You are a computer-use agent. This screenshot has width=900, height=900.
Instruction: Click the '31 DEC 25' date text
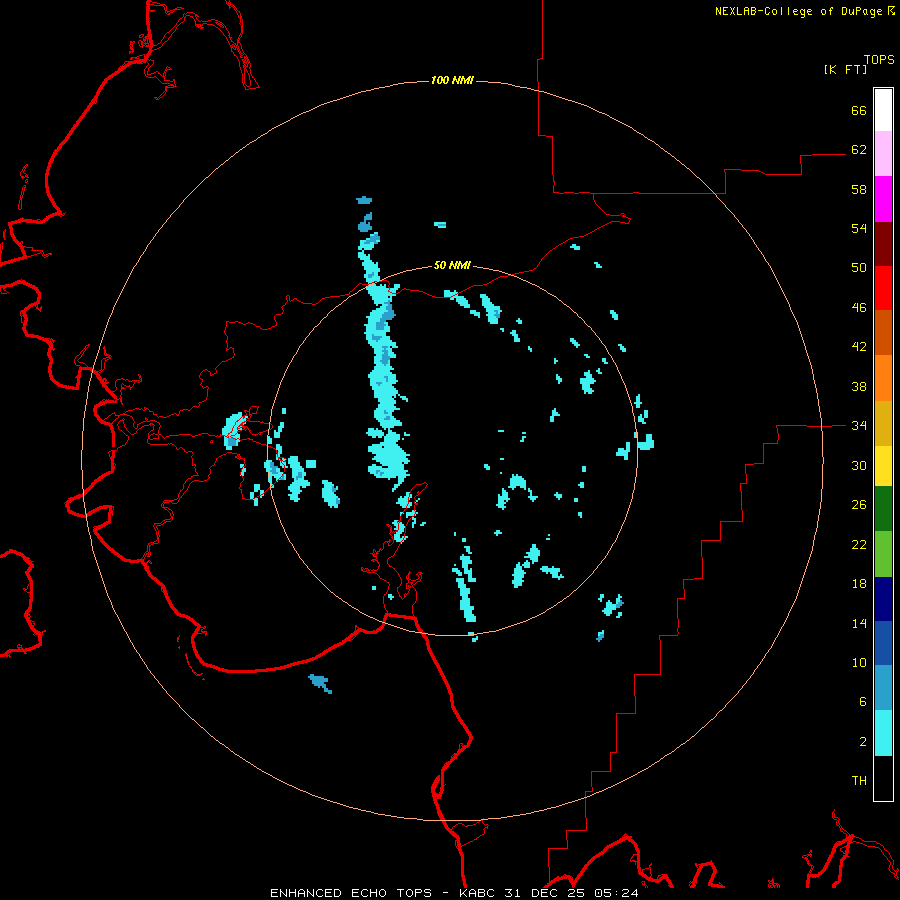(x=544, y=893)
